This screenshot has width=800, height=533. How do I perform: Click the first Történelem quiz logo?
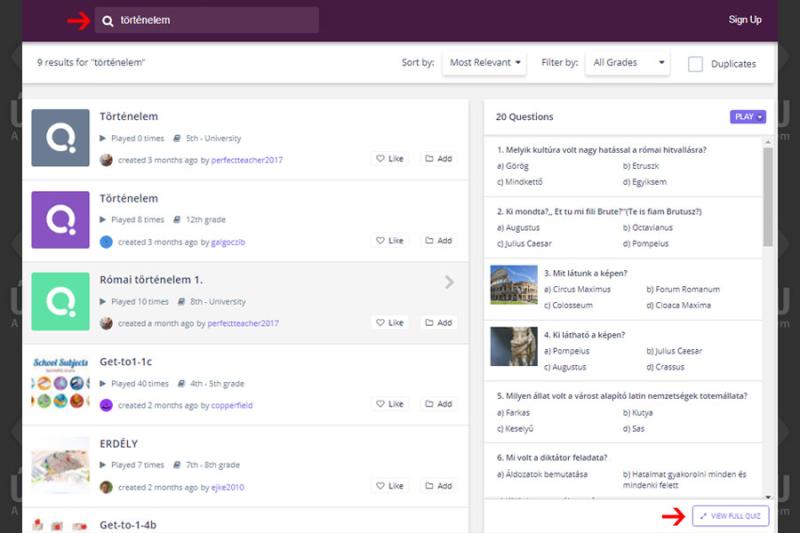tap(60, 137)
